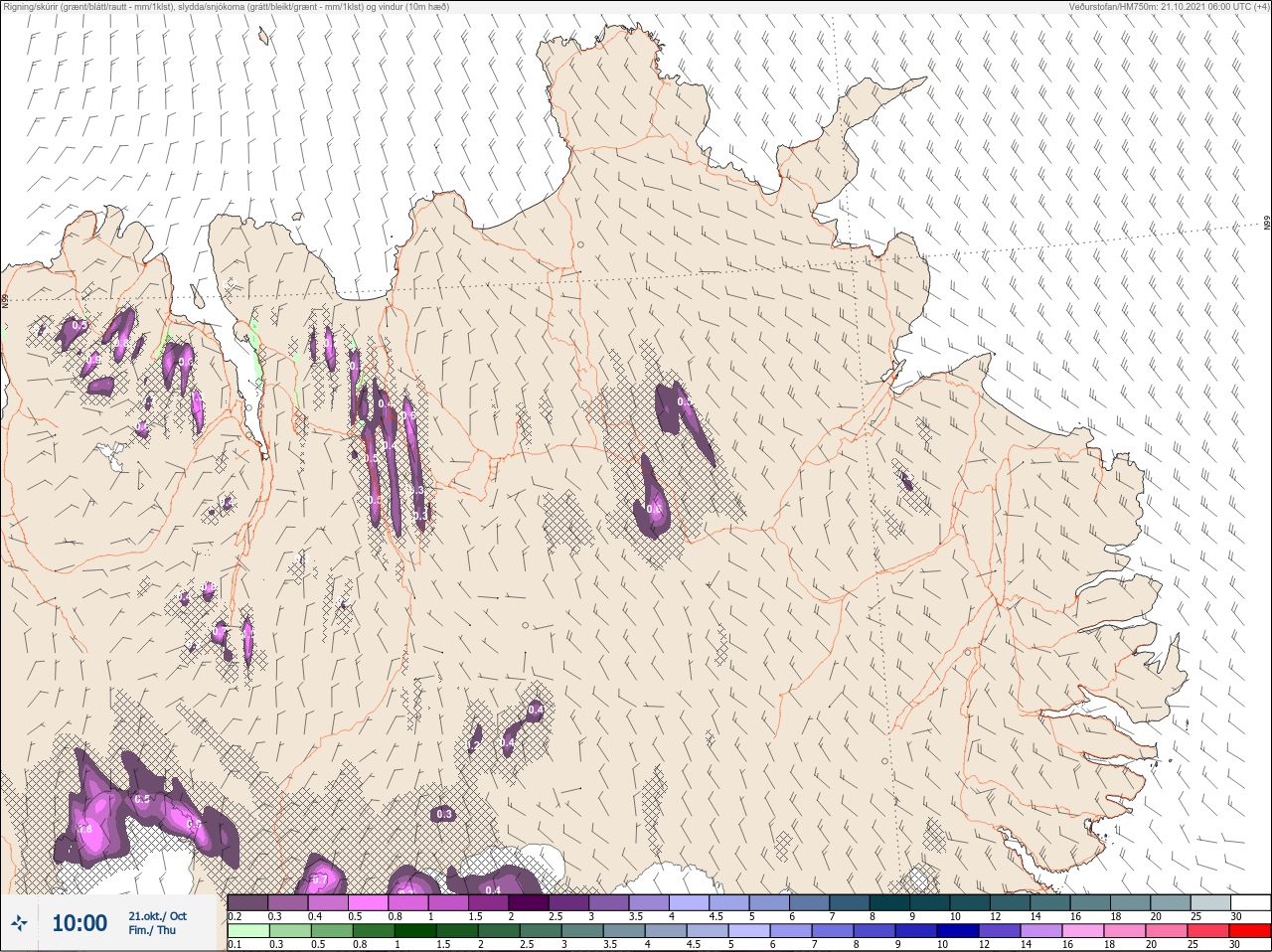Click the 10:00 forecast time display
Screen dimensions: 1272x952
[x=79, y=923]
